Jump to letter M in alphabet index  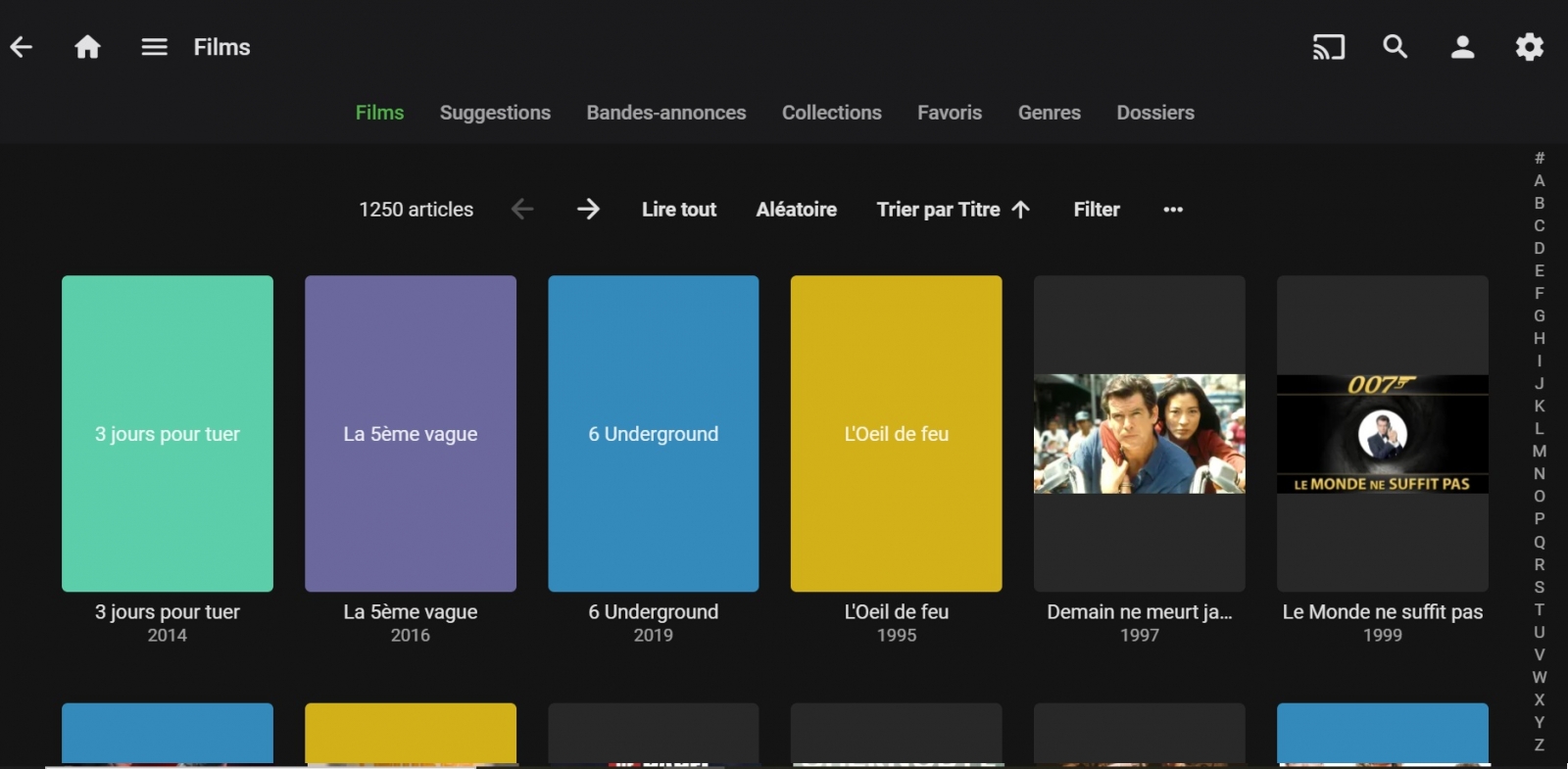pos(1540,452)
